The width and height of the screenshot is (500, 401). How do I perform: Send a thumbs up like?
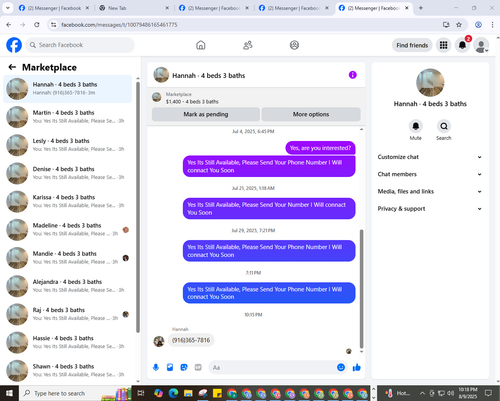[357, 367]
